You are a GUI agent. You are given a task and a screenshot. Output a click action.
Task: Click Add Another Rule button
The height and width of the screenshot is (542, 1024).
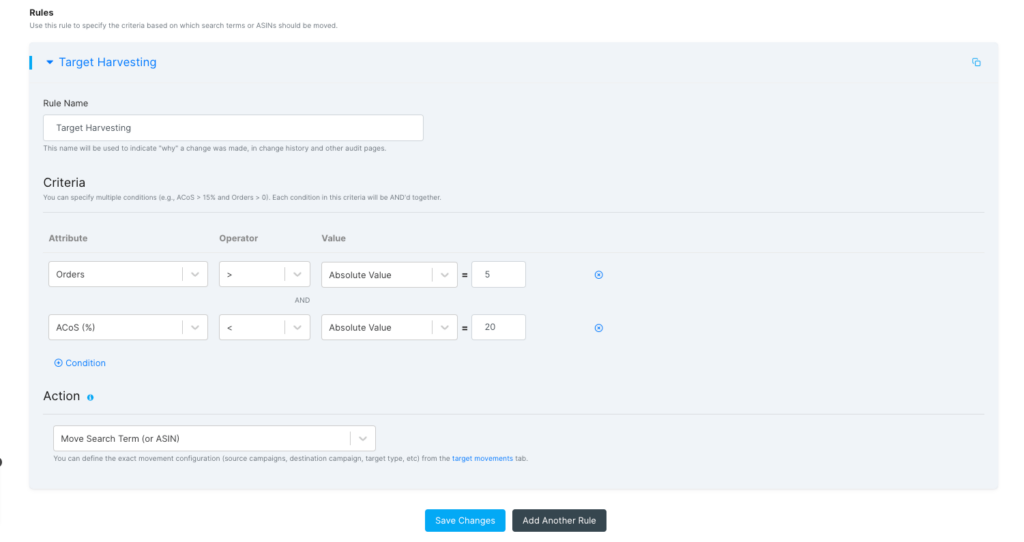(x=559, y=520)
